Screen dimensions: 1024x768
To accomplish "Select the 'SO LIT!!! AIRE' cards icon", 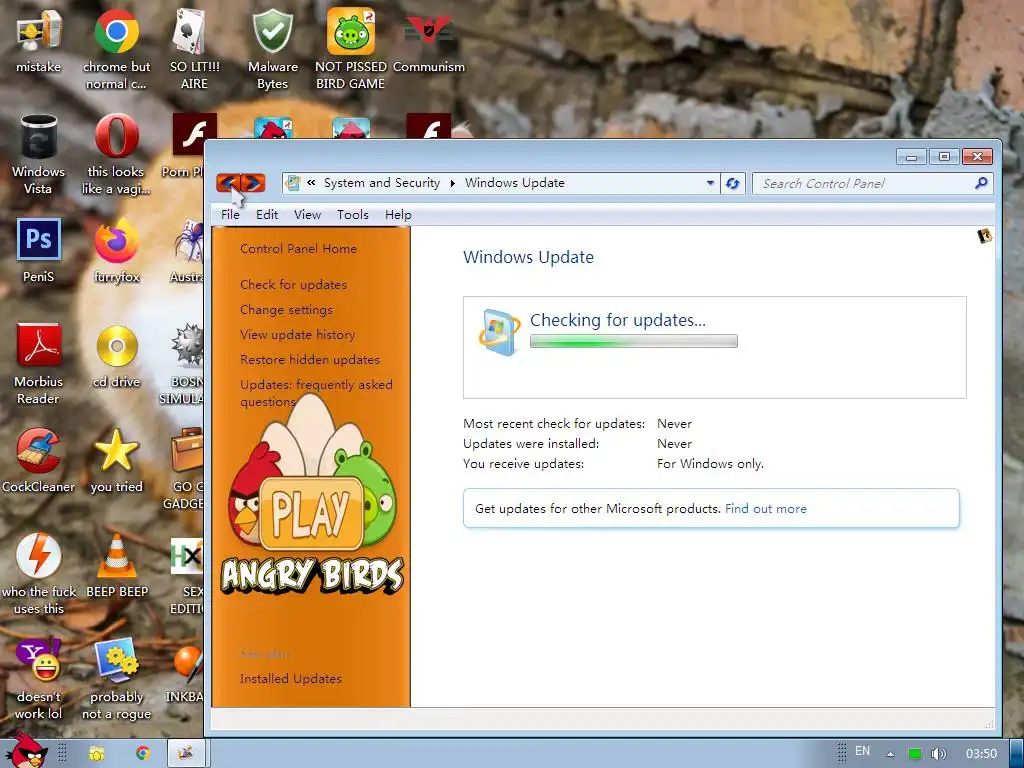I will [x=194, y=49].
